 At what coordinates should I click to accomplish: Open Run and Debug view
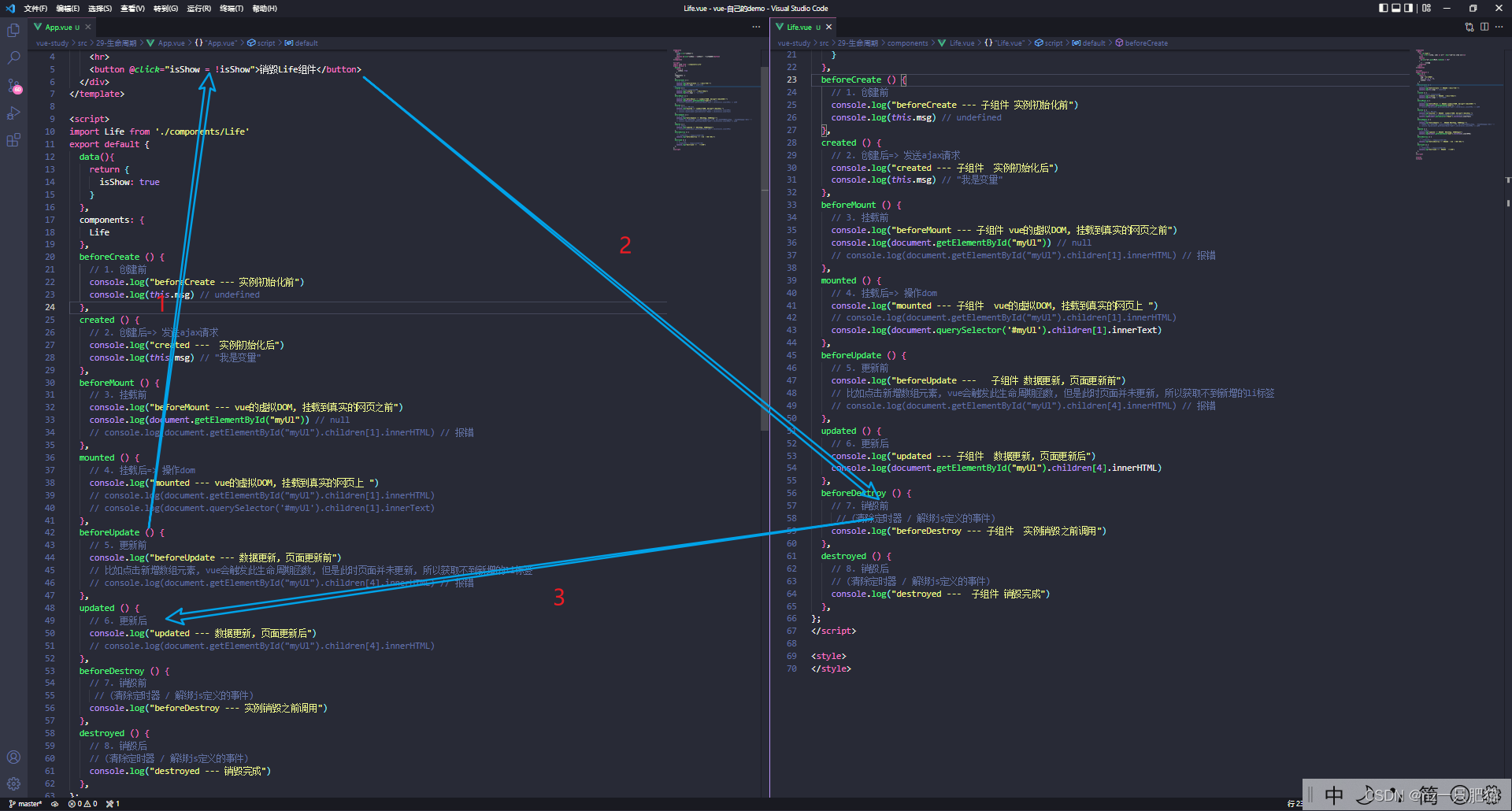13,113
